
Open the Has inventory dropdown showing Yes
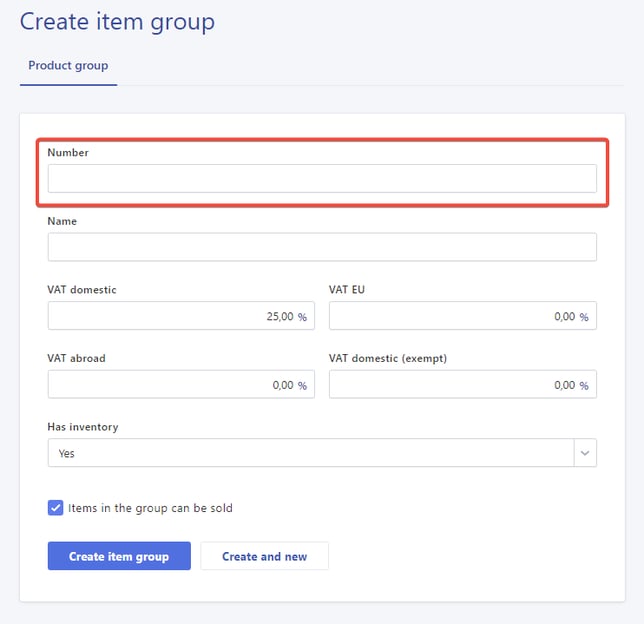click(x=310, y=453)
